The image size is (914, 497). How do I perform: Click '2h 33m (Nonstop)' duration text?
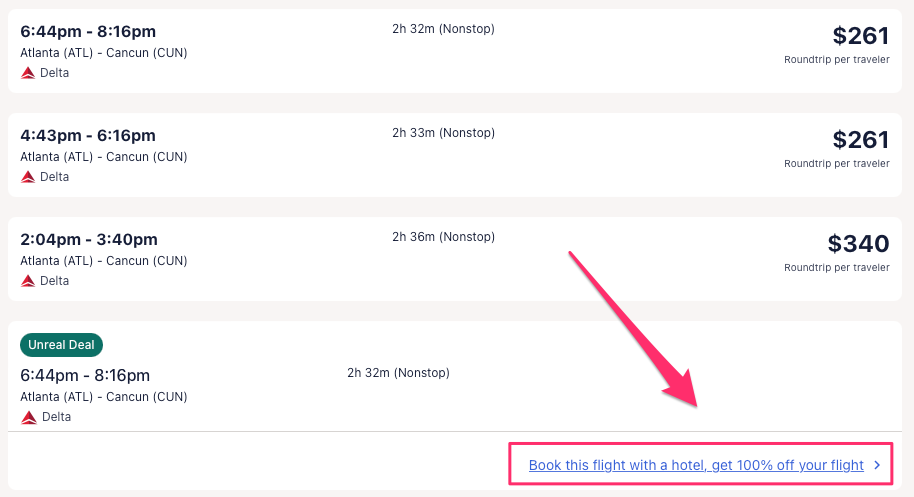pyautogui.click(x=443, y=133)
